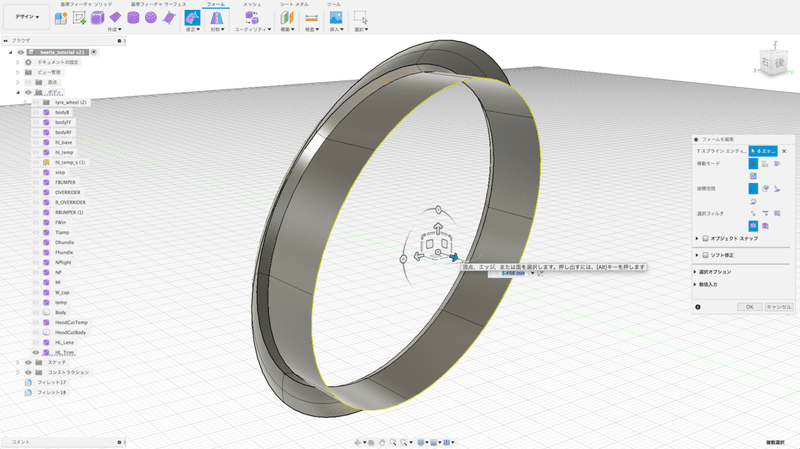Switch to ツール tab
Viewport: 800px width, 449px height.
pyautogui.click(x=334, y=4)
